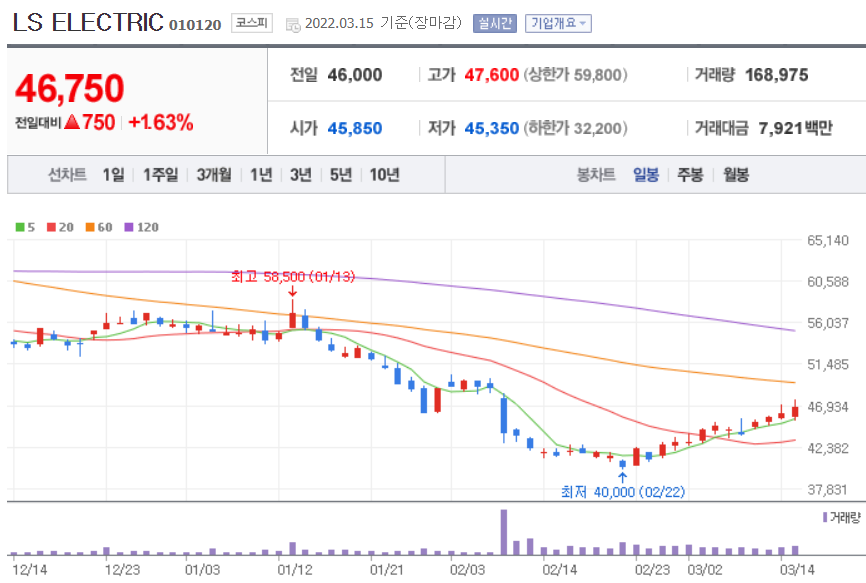Click the 시가 45,850 value
This screenshot has height=583, width=866.
tap(355, 128)
